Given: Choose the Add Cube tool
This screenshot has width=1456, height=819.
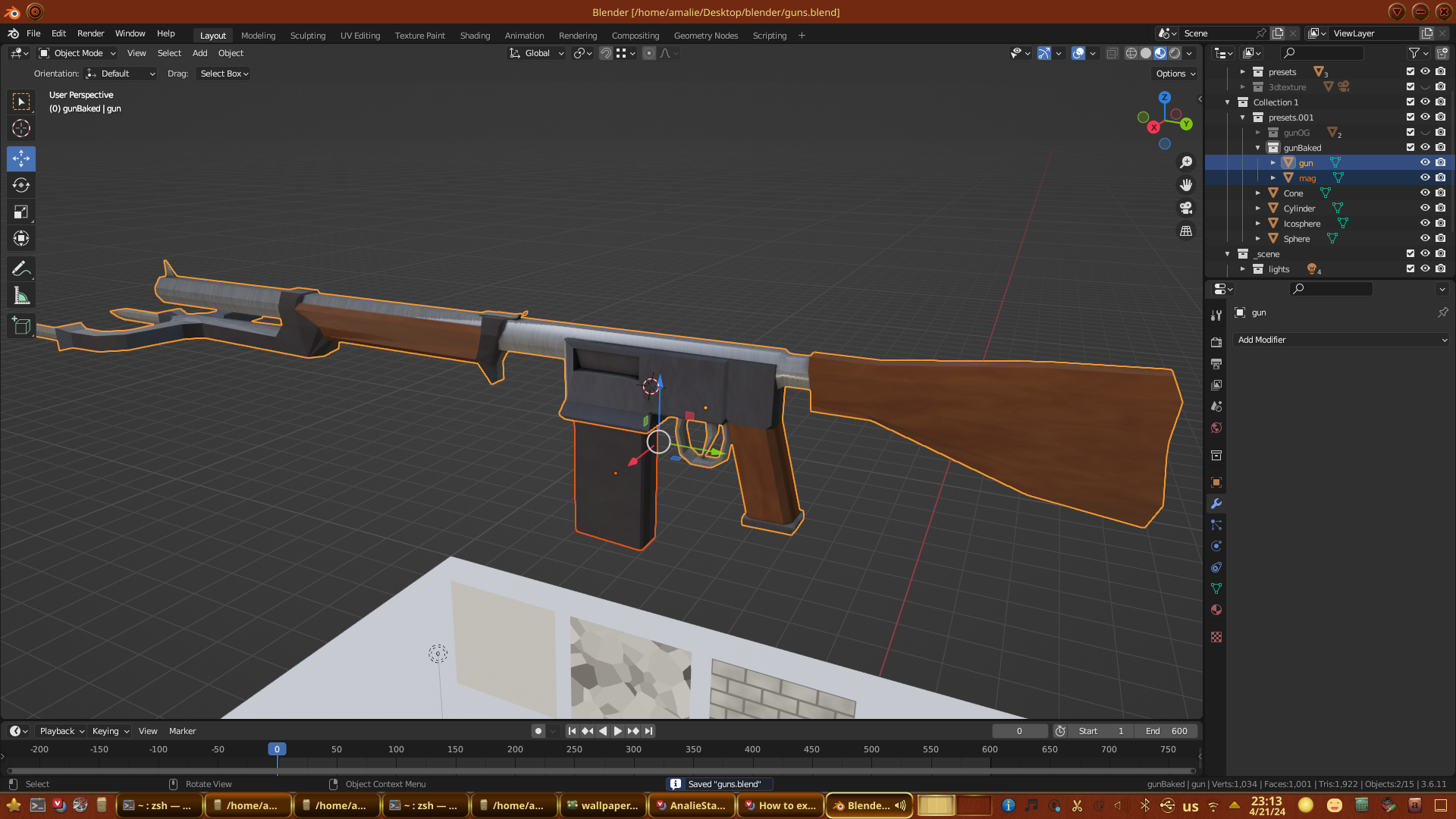Looking at the screenshot, I should 21,327.
